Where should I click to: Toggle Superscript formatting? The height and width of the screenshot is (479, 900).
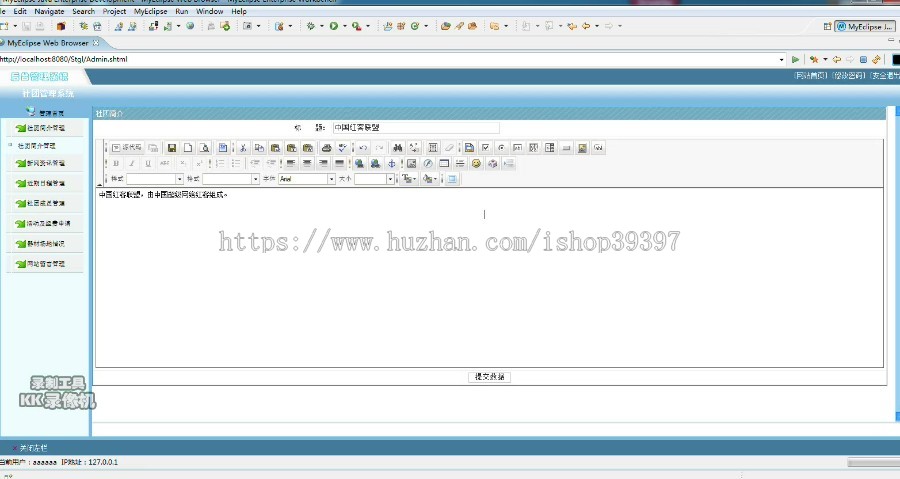[199, 163]
